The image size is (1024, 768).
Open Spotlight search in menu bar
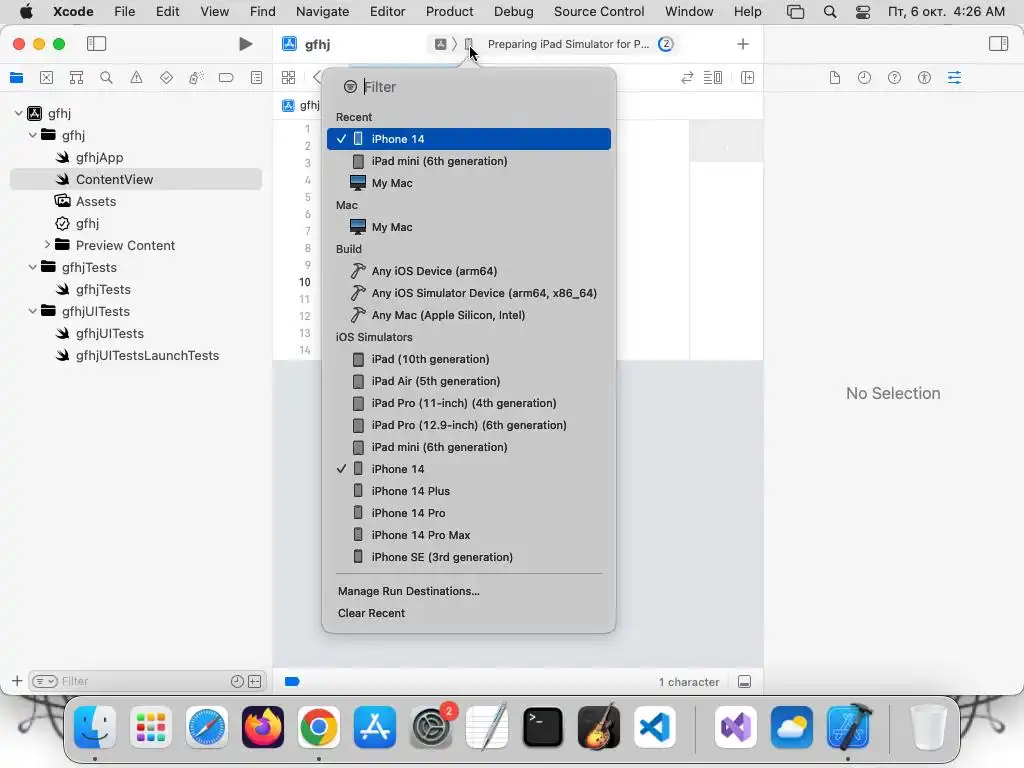(x=830, y=11)
